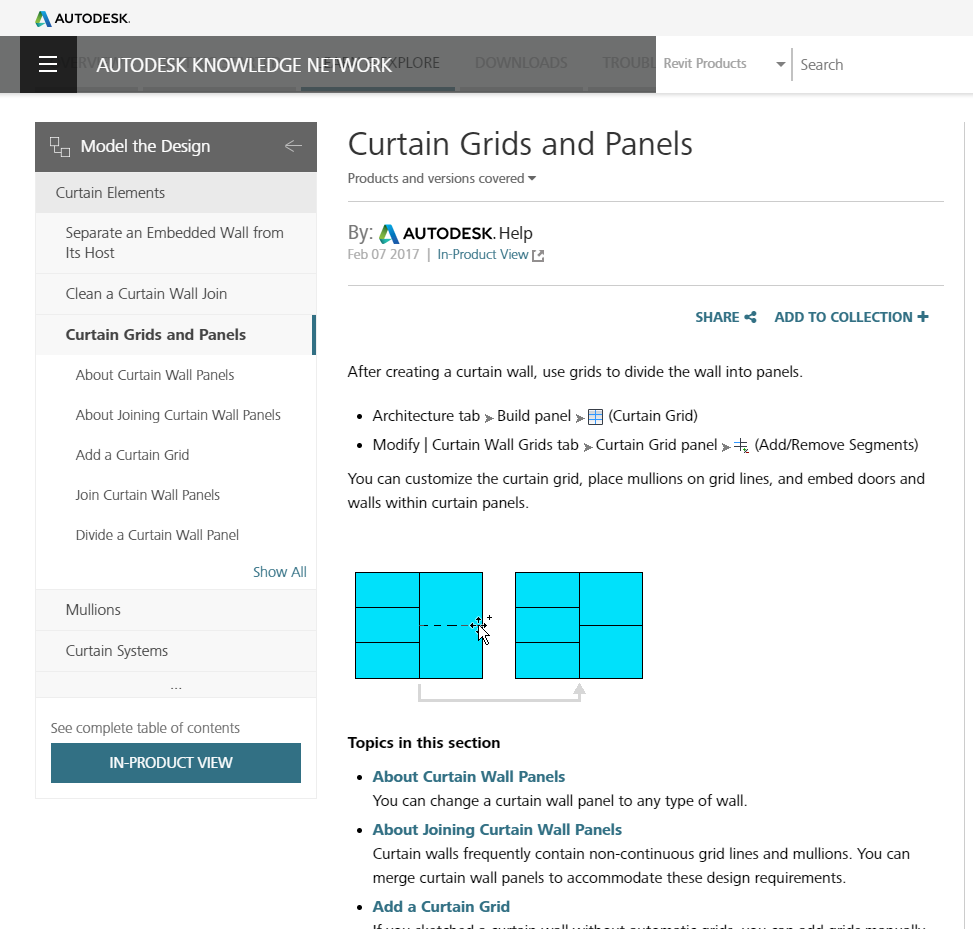The height and width of the screenshot is (929, 973).
Task: Collapse sidebar with the left arrow icon
Action: (293, 146)
